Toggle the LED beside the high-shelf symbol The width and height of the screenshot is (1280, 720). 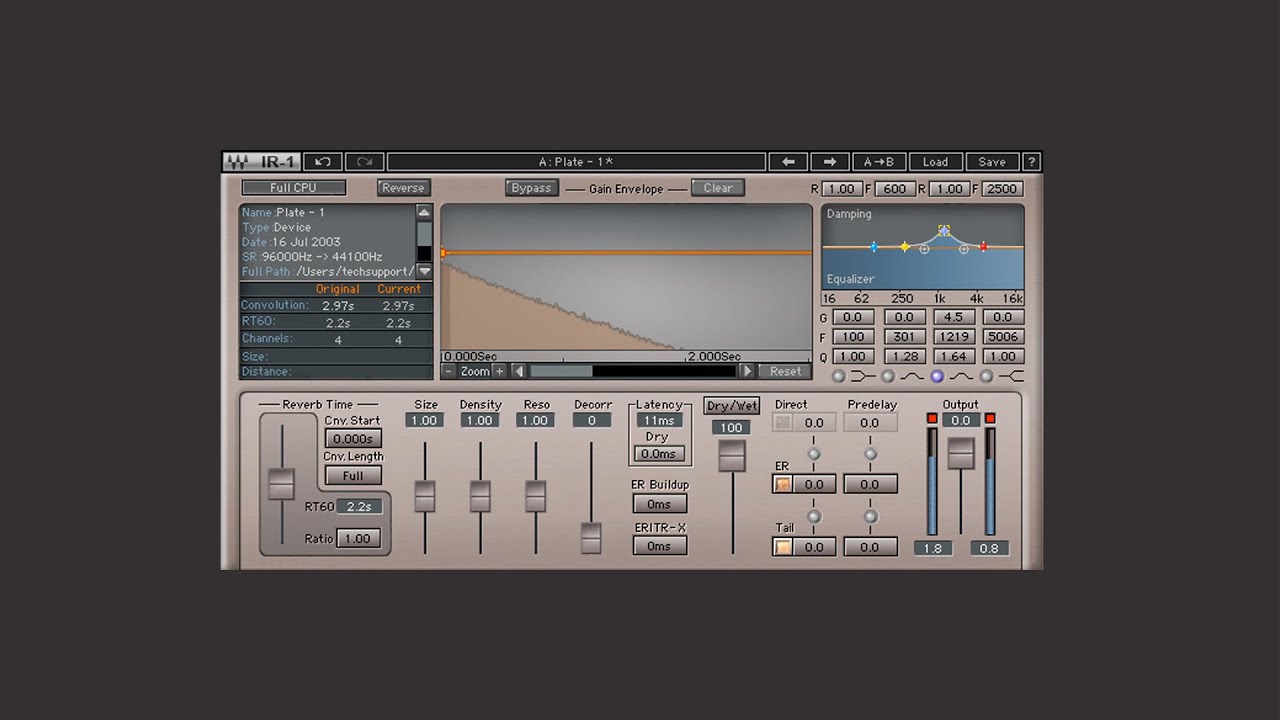point(986,376)
